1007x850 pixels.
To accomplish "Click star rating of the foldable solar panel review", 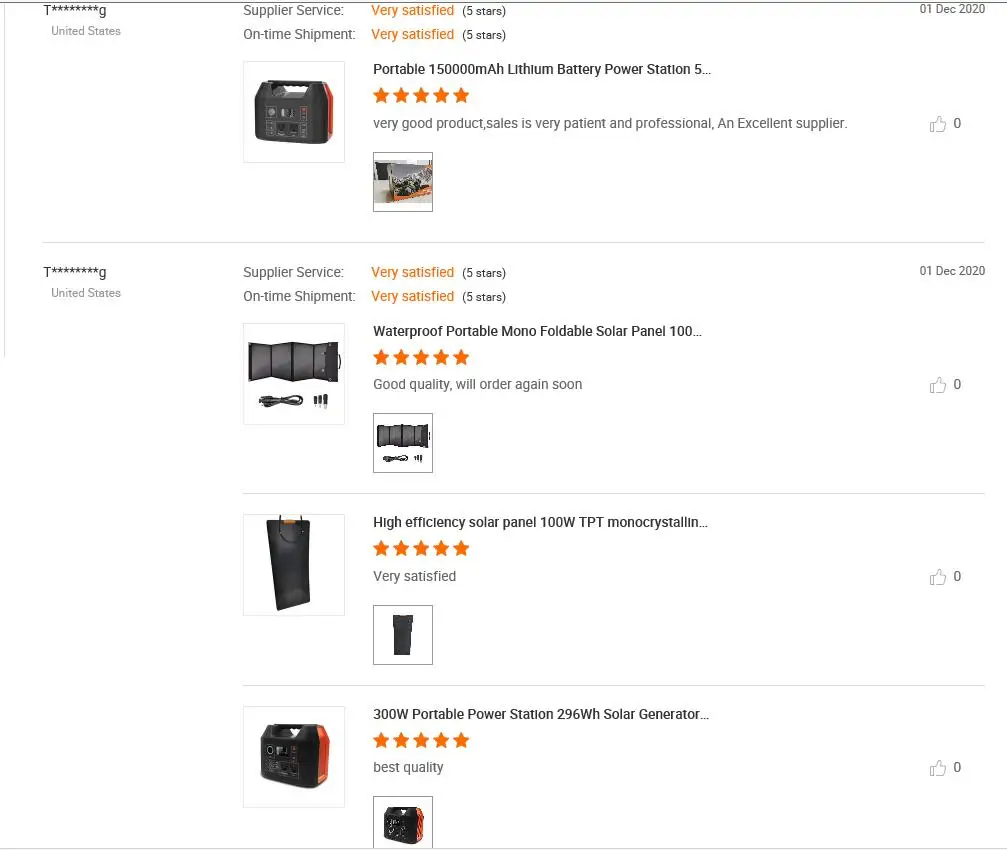I will 421,357.
